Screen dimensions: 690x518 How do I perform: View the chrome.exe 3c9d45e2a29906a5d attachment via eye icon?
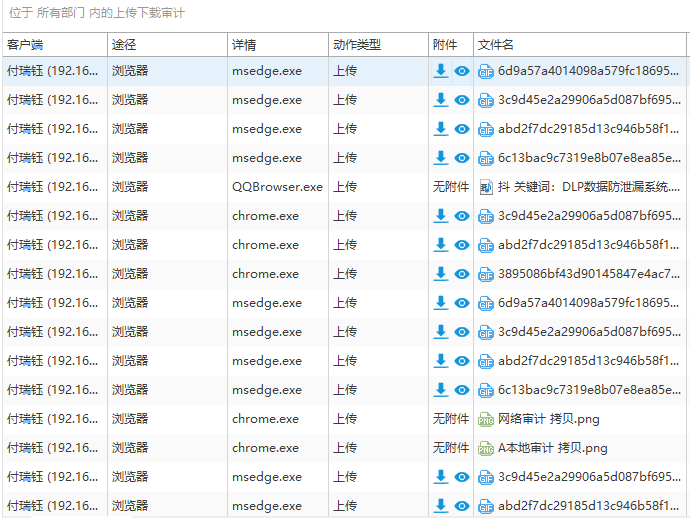462,216
